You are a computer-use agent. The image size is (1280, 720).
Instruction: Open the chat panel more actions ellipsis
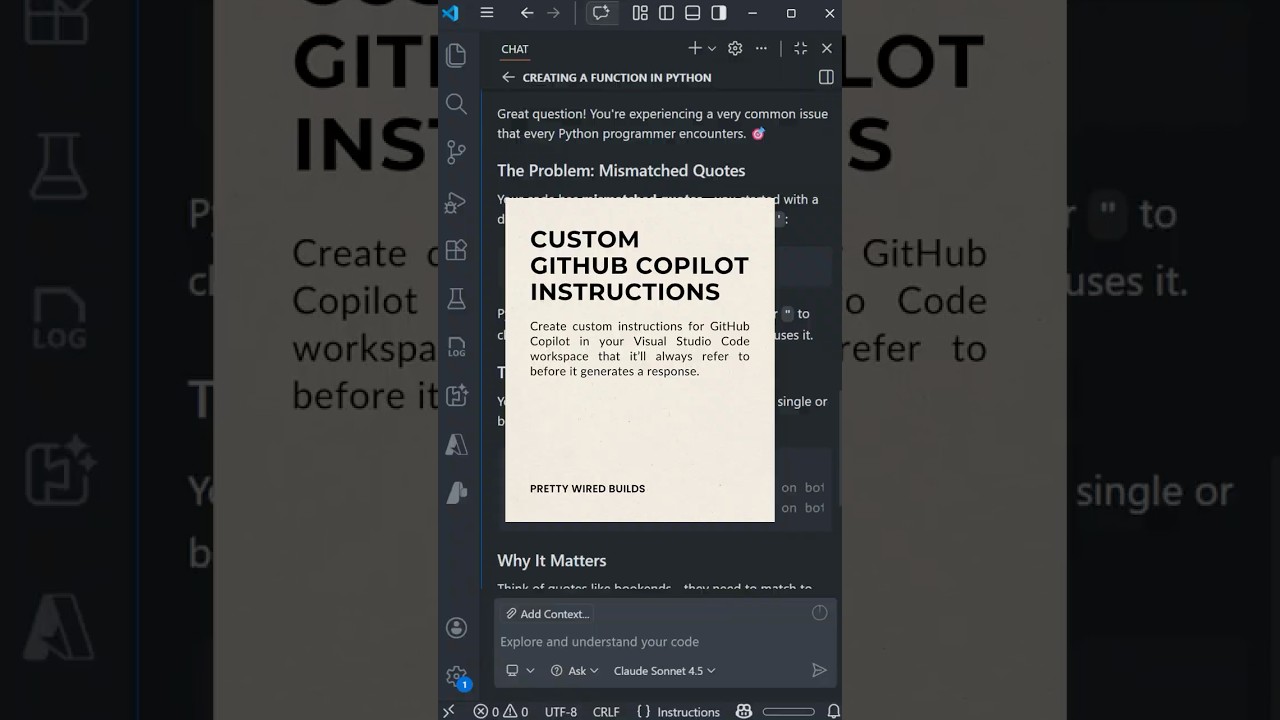point(761,48)
